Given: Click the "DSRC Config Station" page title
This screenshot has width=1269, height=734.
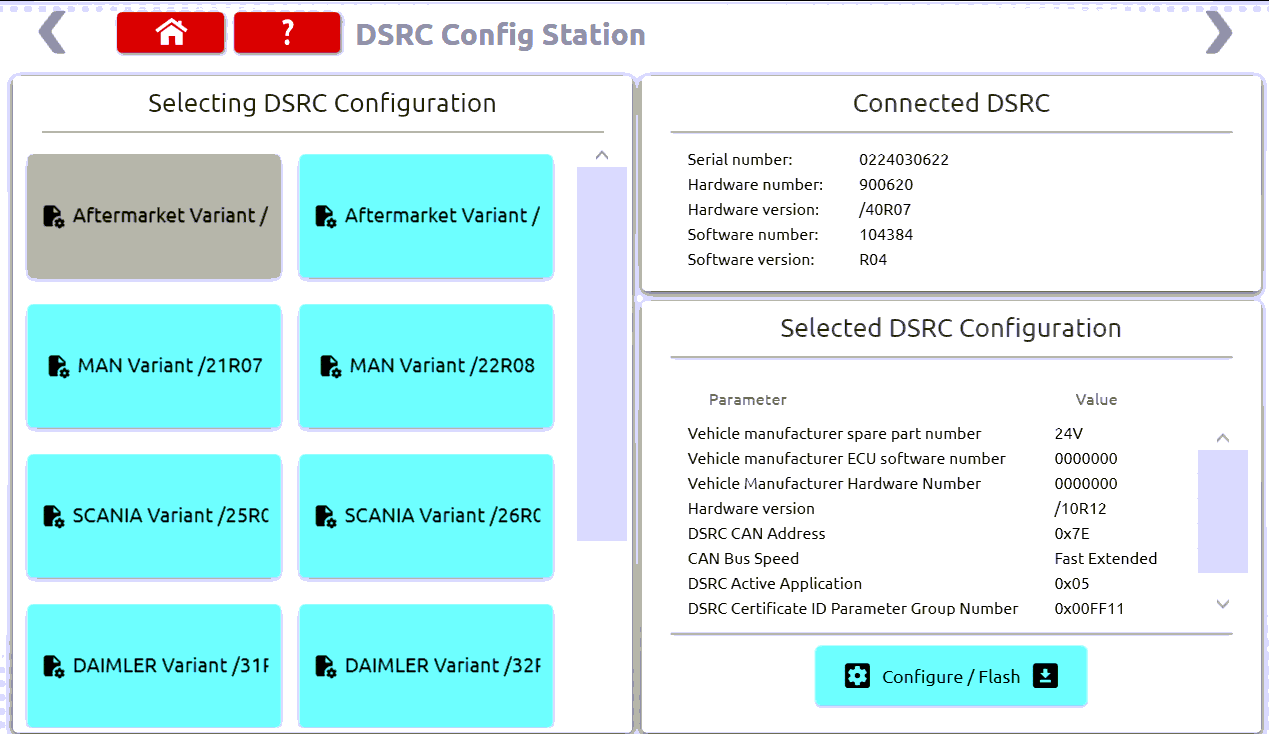Looking at the screenshot, I should (x=500, y=35).
